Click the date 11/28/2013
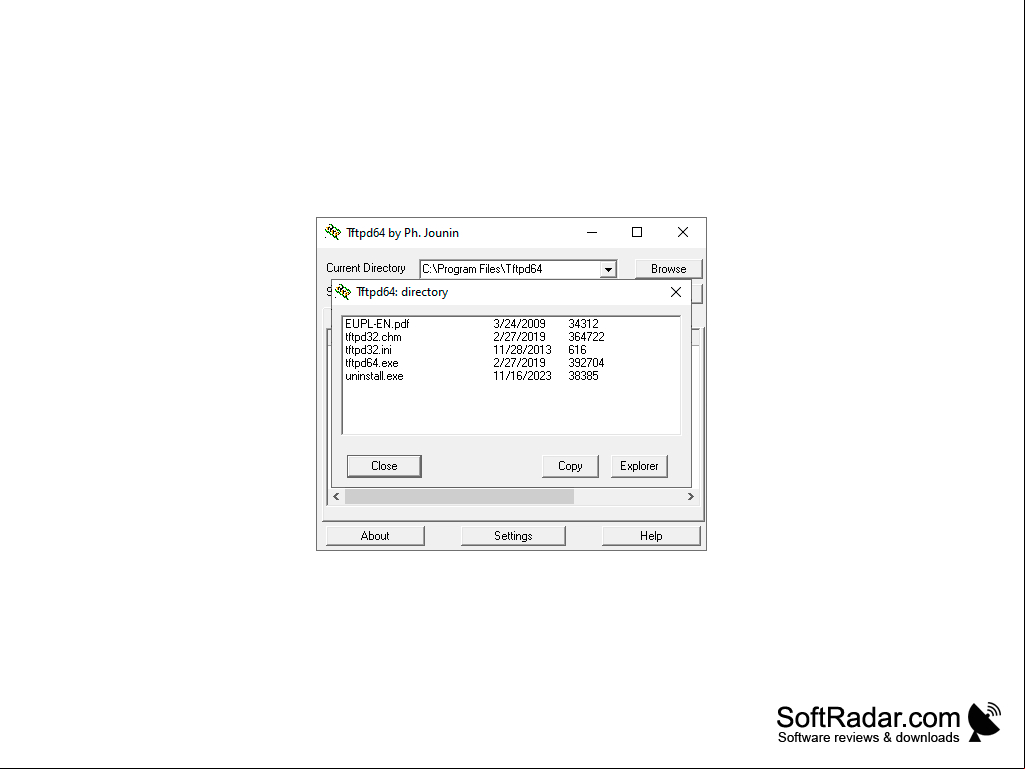The image size is (1025, 769). pyautogui.click(x=522, y=350)
